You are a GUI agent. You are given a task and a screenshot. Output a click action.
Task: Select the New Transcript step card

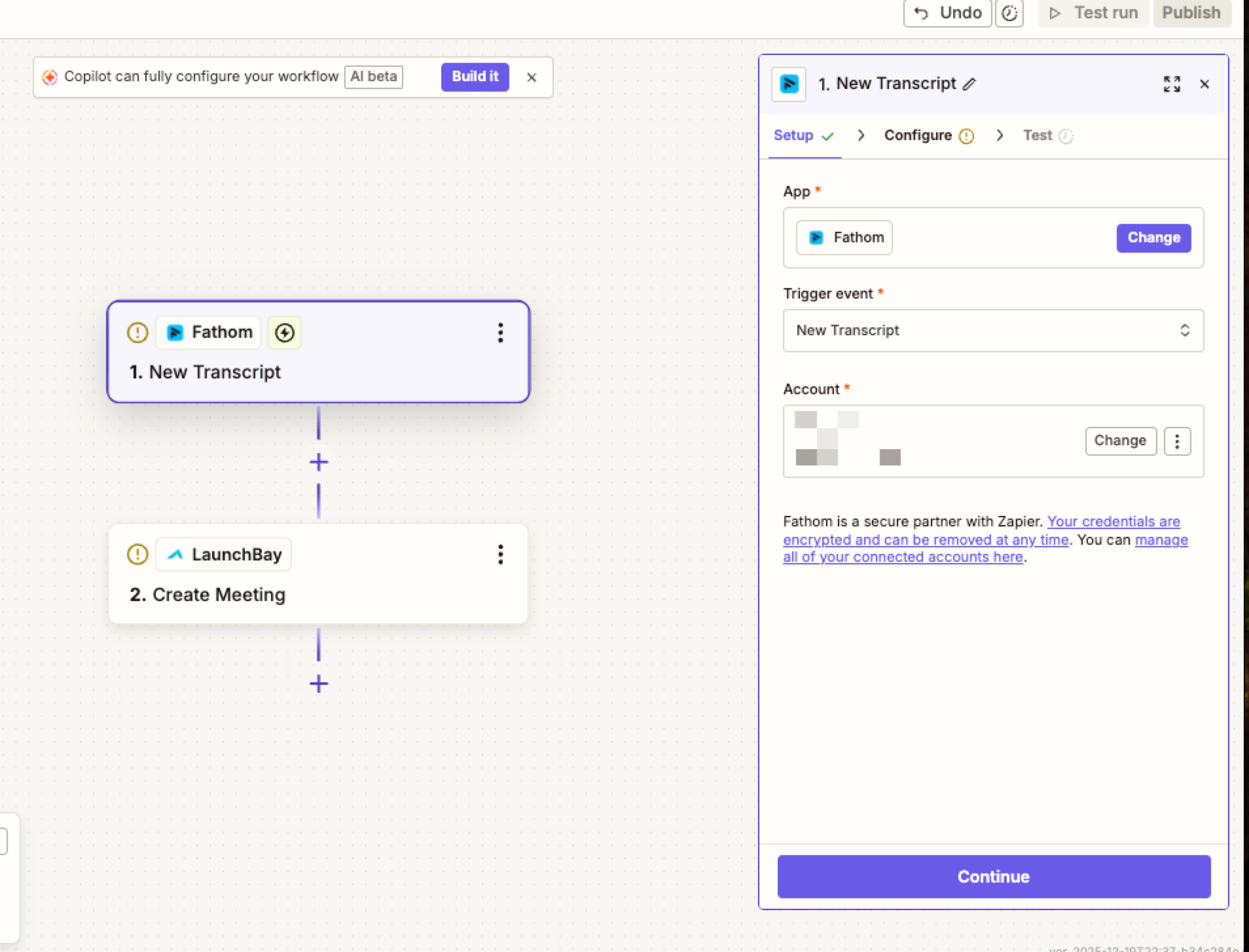(319, 352)
